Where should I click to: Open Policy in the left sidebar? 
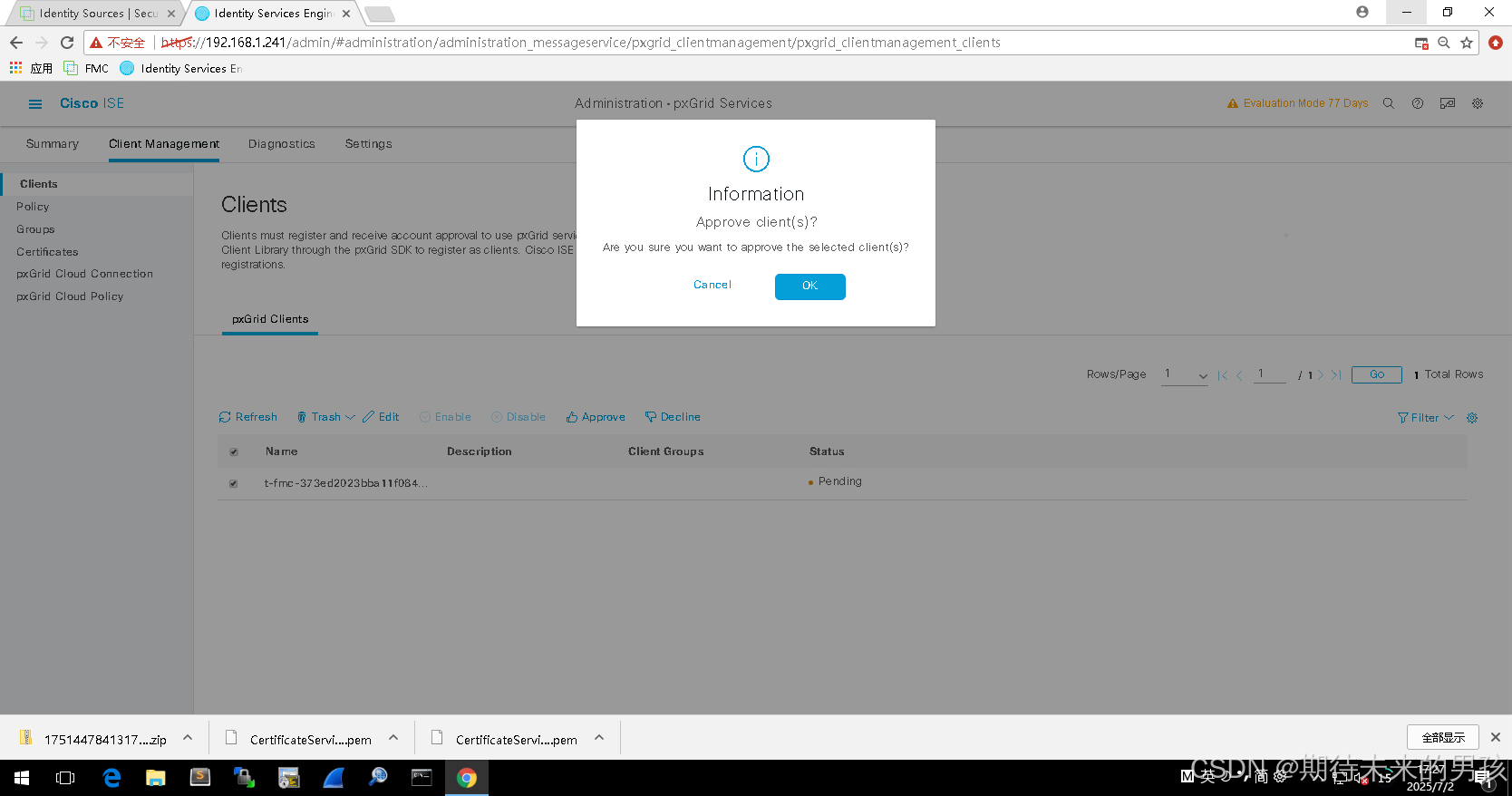33,207
